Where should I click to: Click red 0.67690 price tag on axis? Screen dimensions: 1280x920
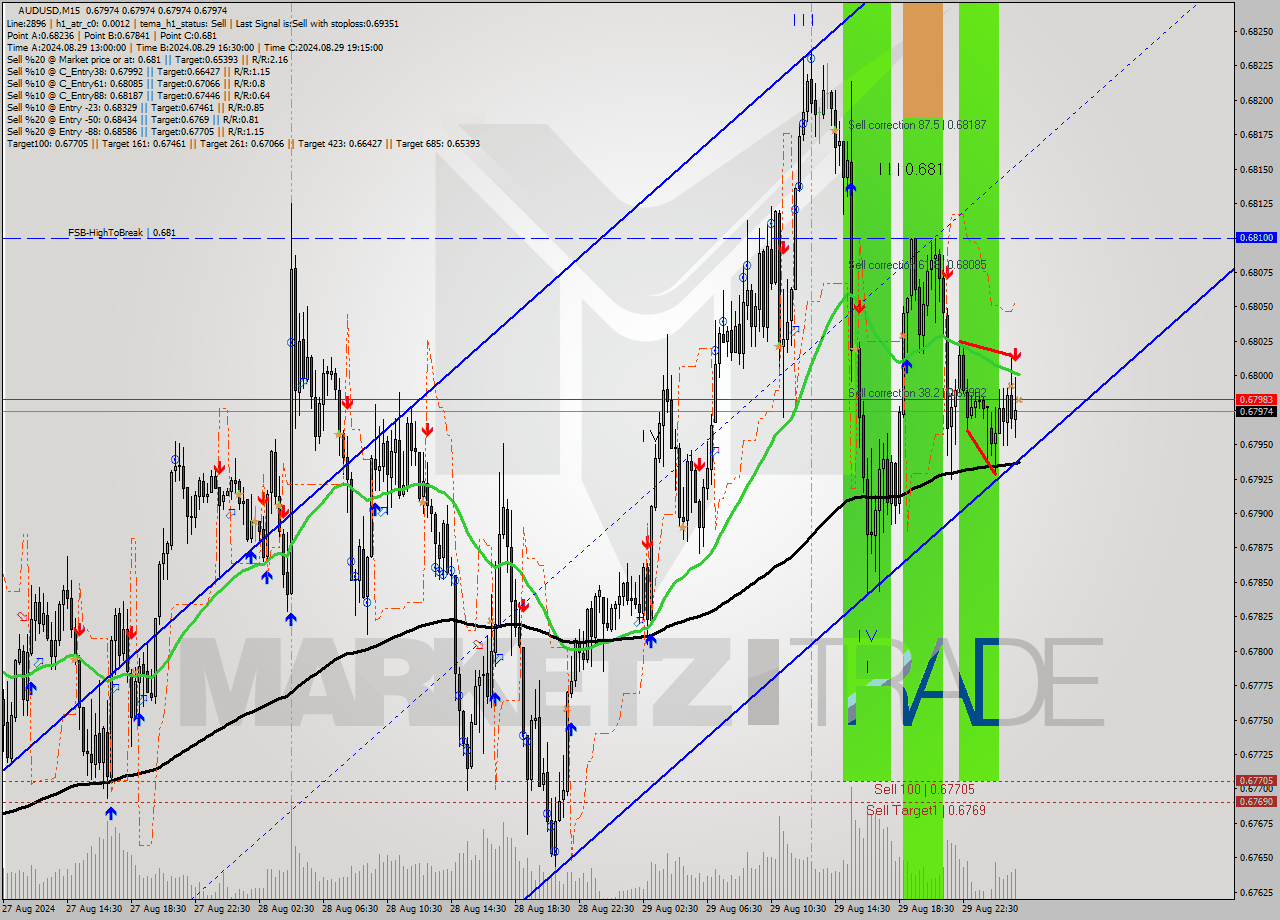[x=1256, y=801]
